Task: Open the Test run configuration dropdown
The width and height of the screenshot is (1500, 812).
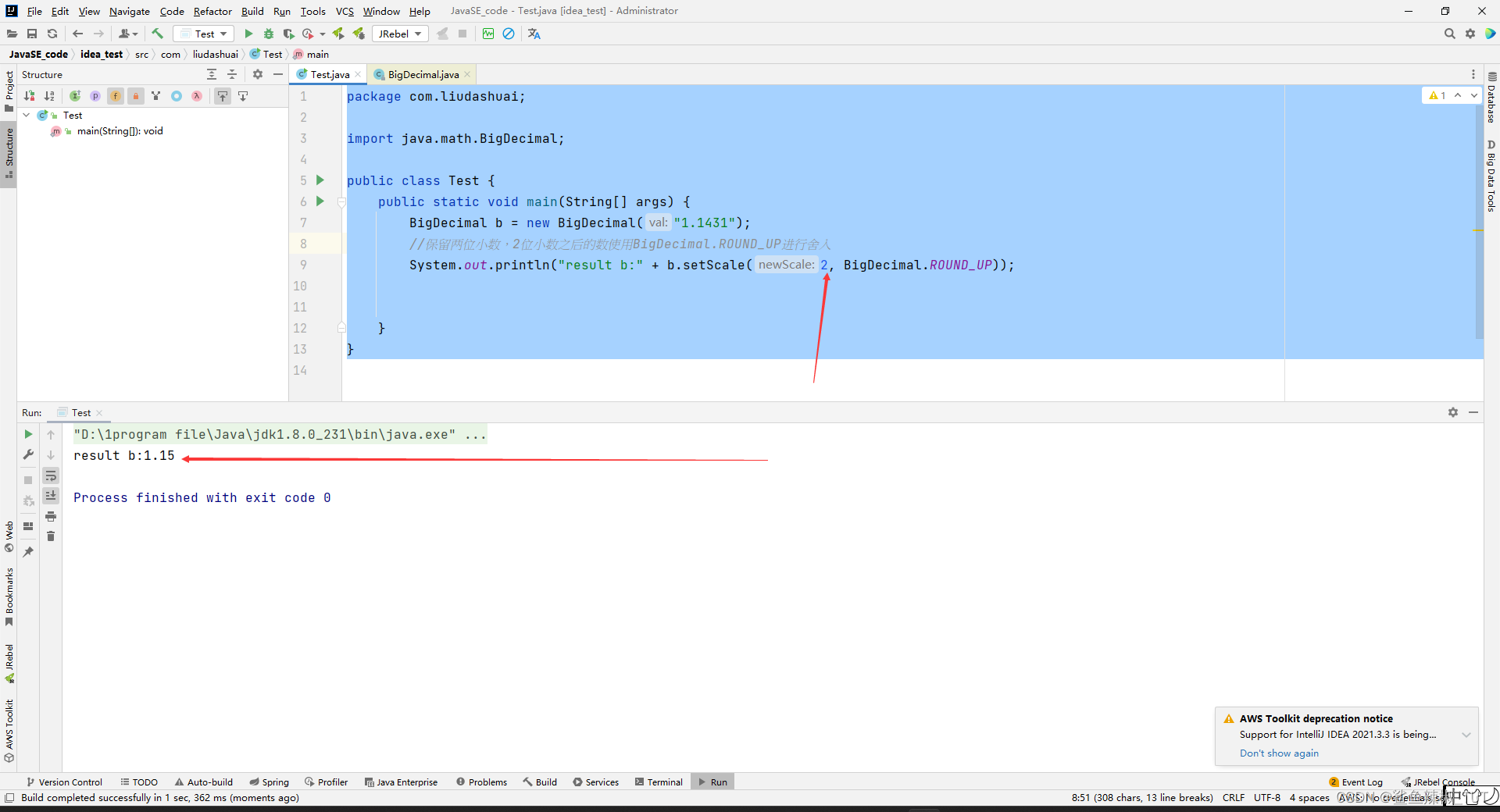Action: 203,34
